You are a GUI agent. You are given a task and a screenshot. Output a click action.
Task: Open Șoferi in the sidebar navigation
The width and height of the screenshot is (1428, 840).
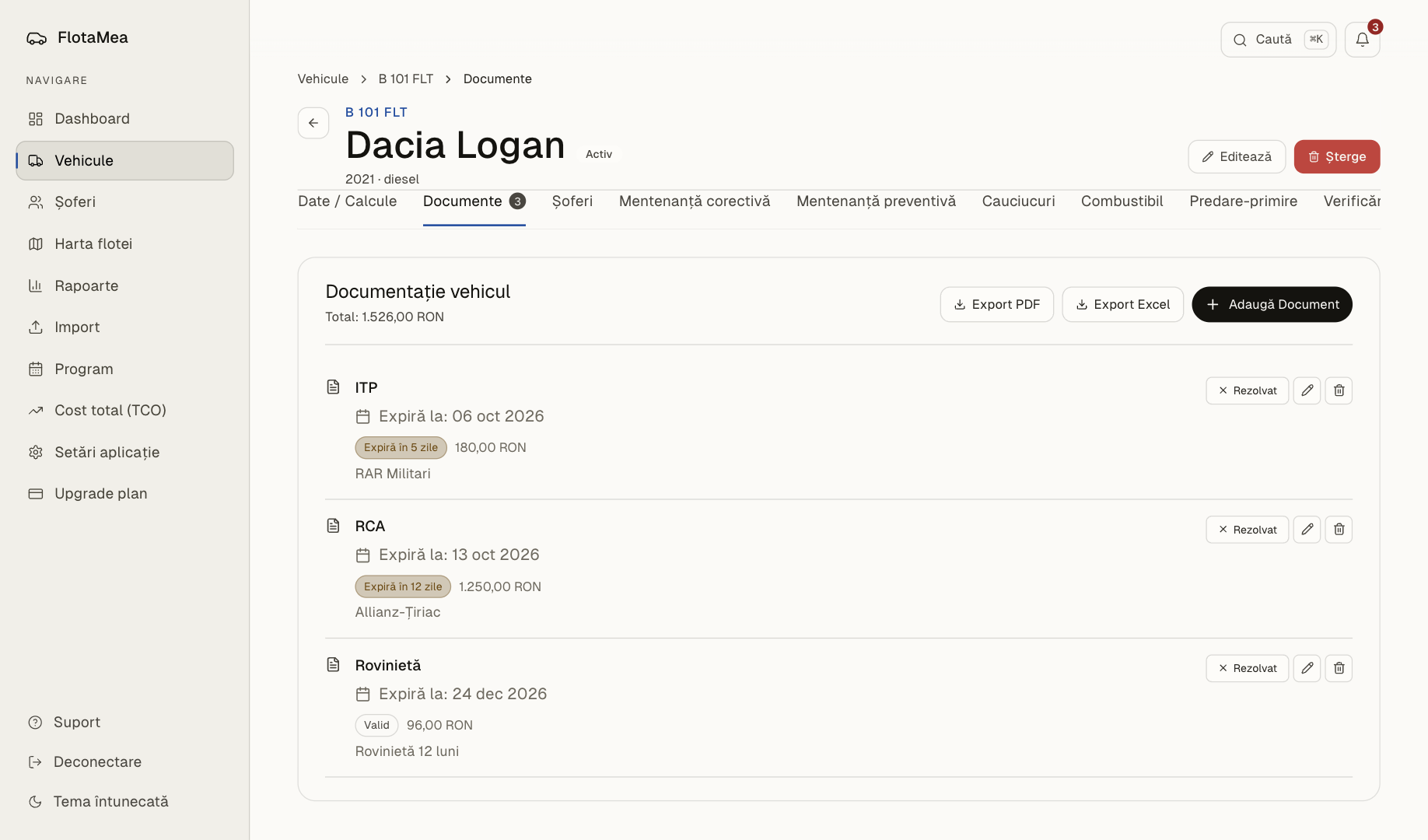[x=124, y=201]
